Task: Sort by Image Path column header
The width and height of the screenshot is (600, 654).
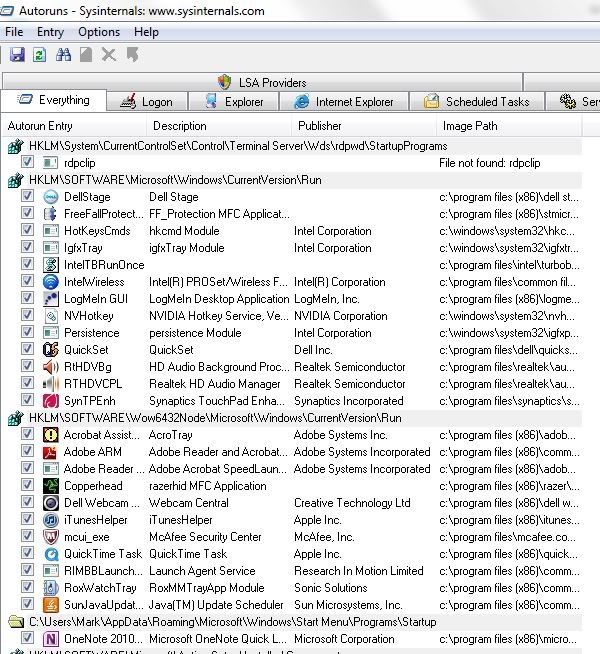Action: 509,126
